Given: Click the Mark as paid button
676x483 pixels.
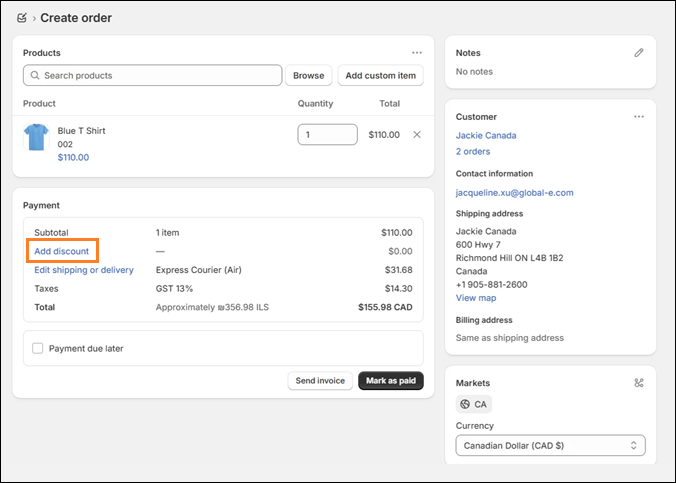Looking at the screenshot, I should pyautogui.click(x=391, y=381).
